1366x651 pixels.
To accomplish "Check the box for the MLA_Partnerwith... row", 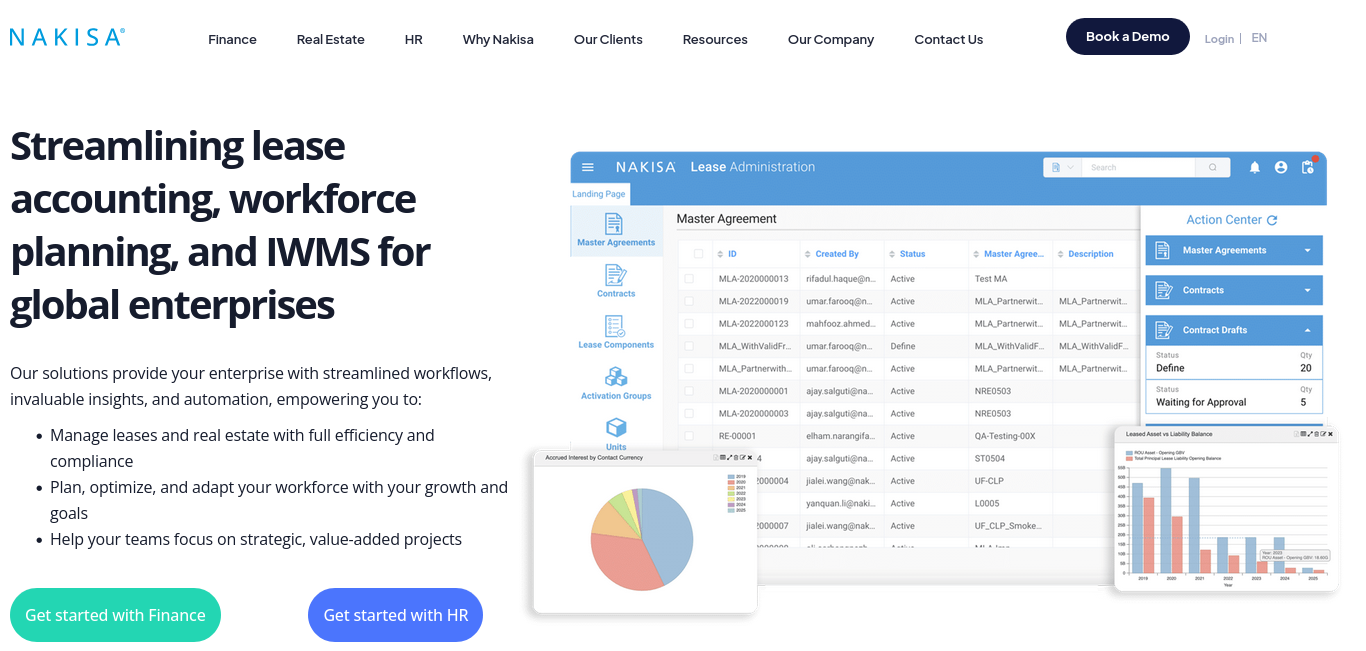I will pyautogui.click(x=689, y=369).
